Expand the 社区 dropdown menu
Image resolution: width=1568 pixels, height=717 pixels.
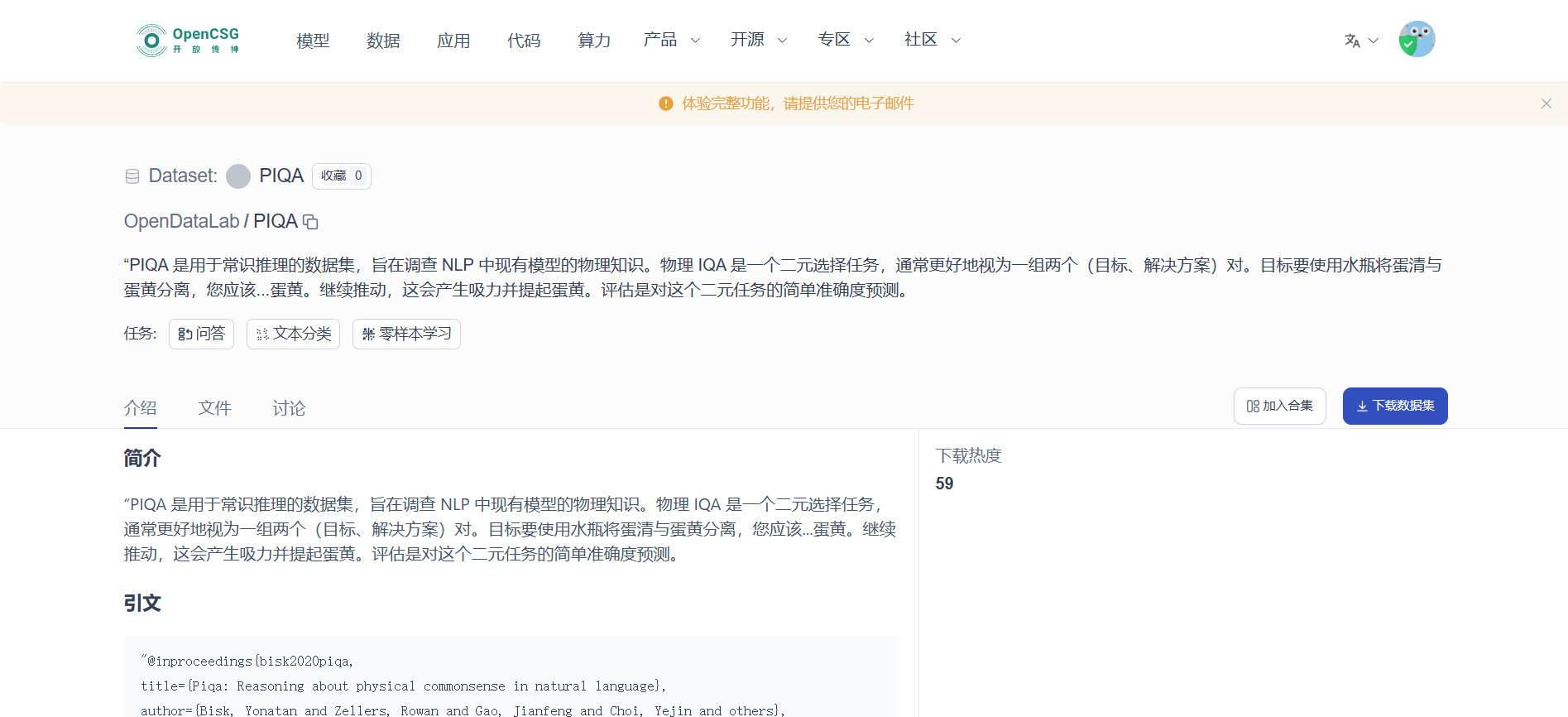point(933,40)
